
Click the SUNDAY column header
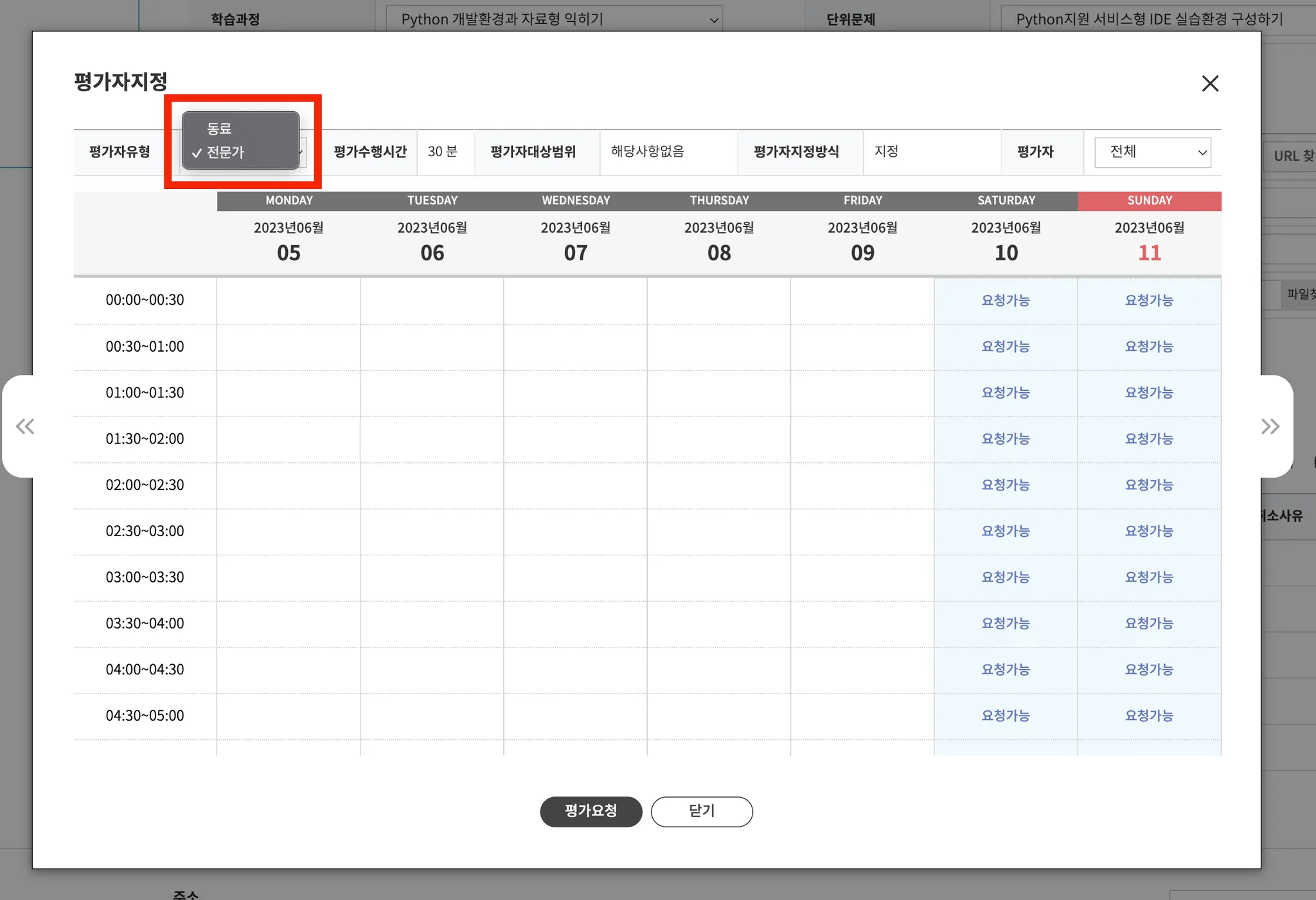[x=1149, y=201]
